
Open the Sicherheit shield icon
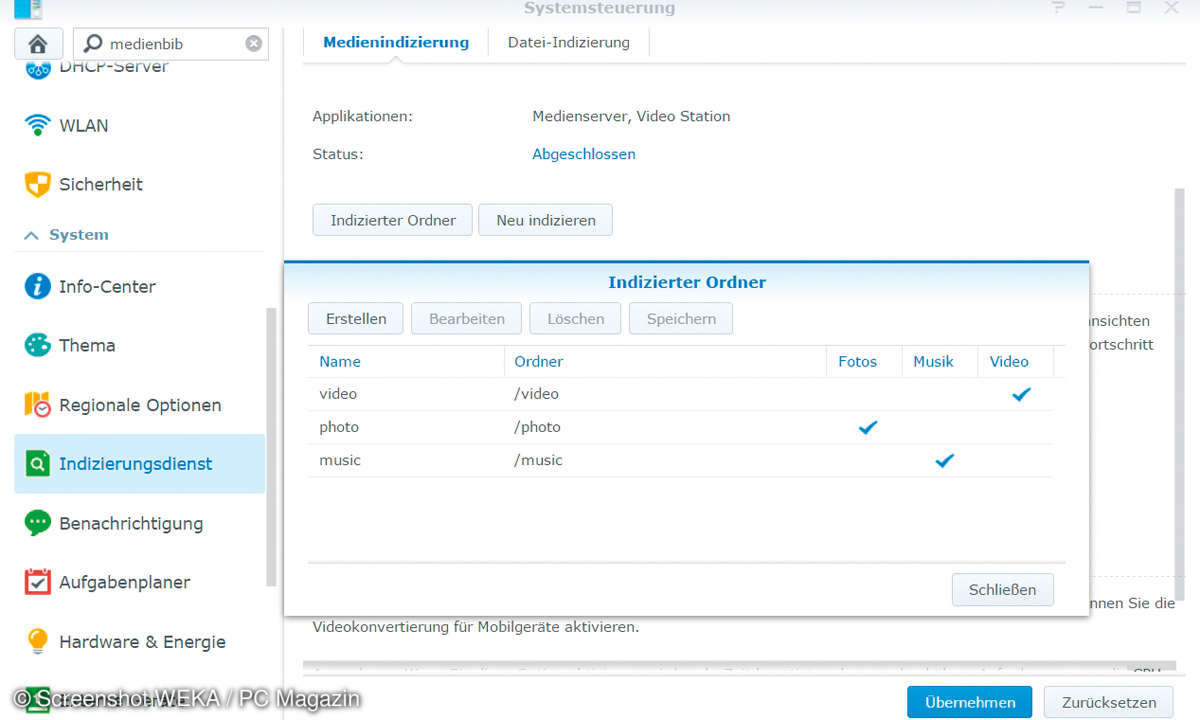pos(38,185)
